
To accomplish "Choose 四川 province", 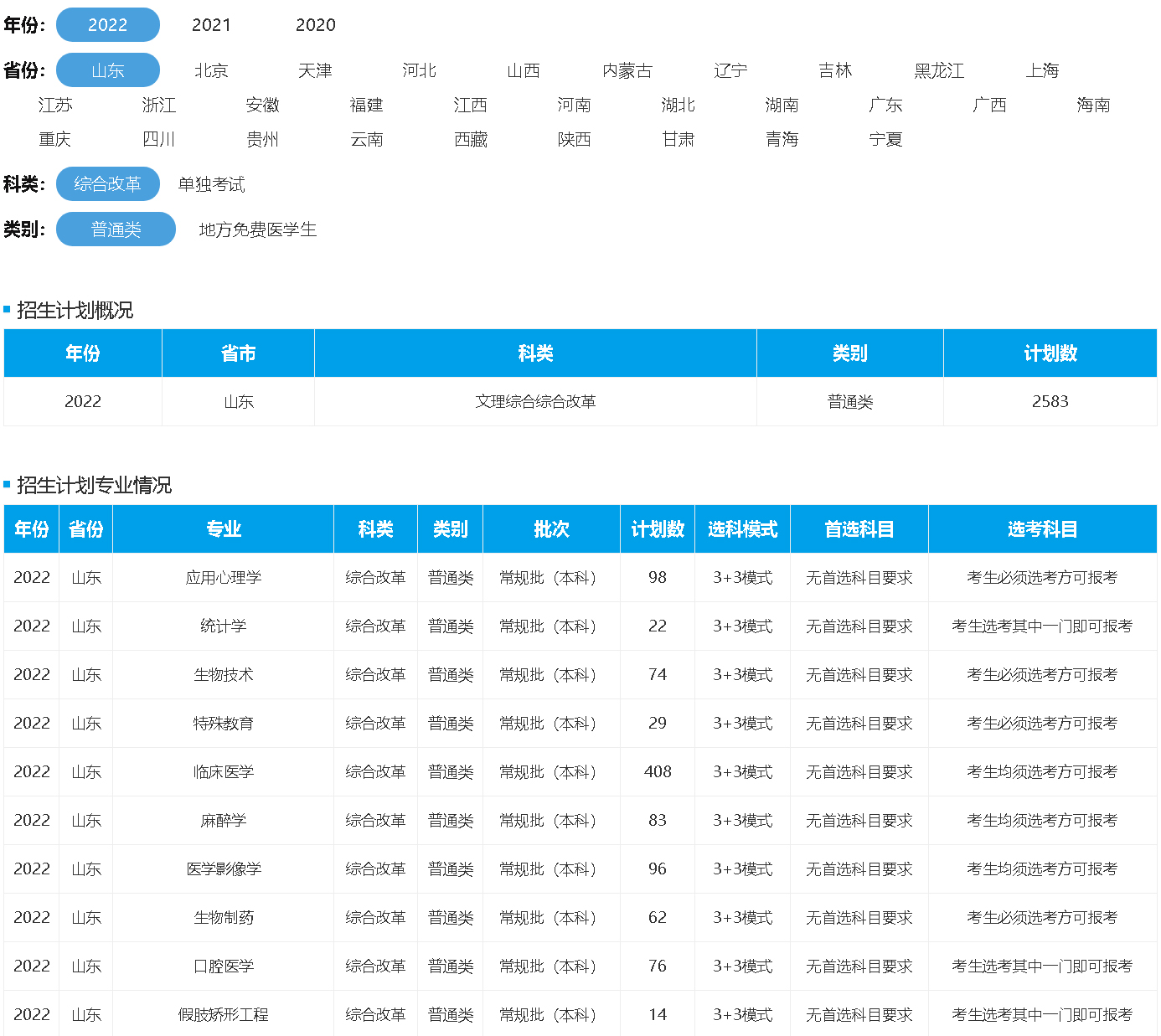I will pyautogui.click(x=159, y=139).
